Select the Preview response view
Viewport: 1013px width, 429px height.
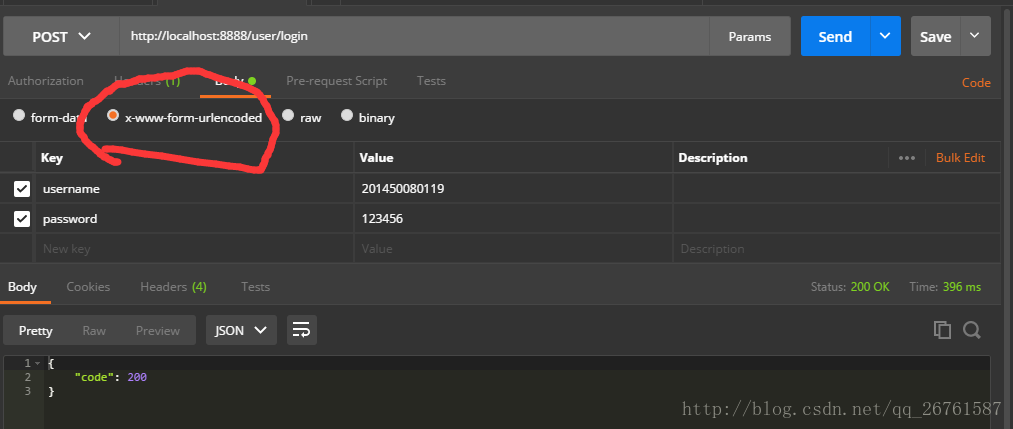(x=158, y=330)
